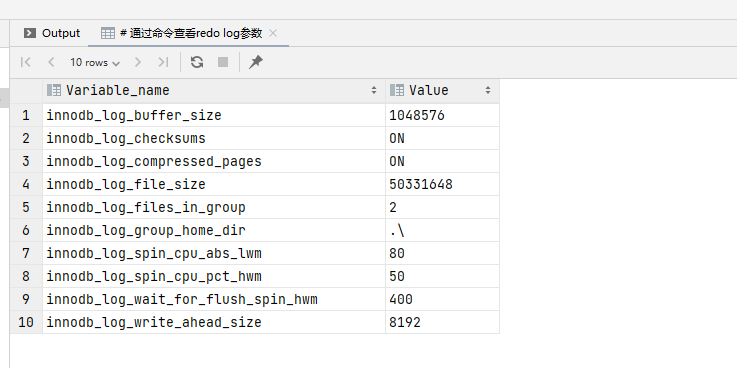Go to next page of results
This screenshot has width=737, height=368.
click(138, 62)
